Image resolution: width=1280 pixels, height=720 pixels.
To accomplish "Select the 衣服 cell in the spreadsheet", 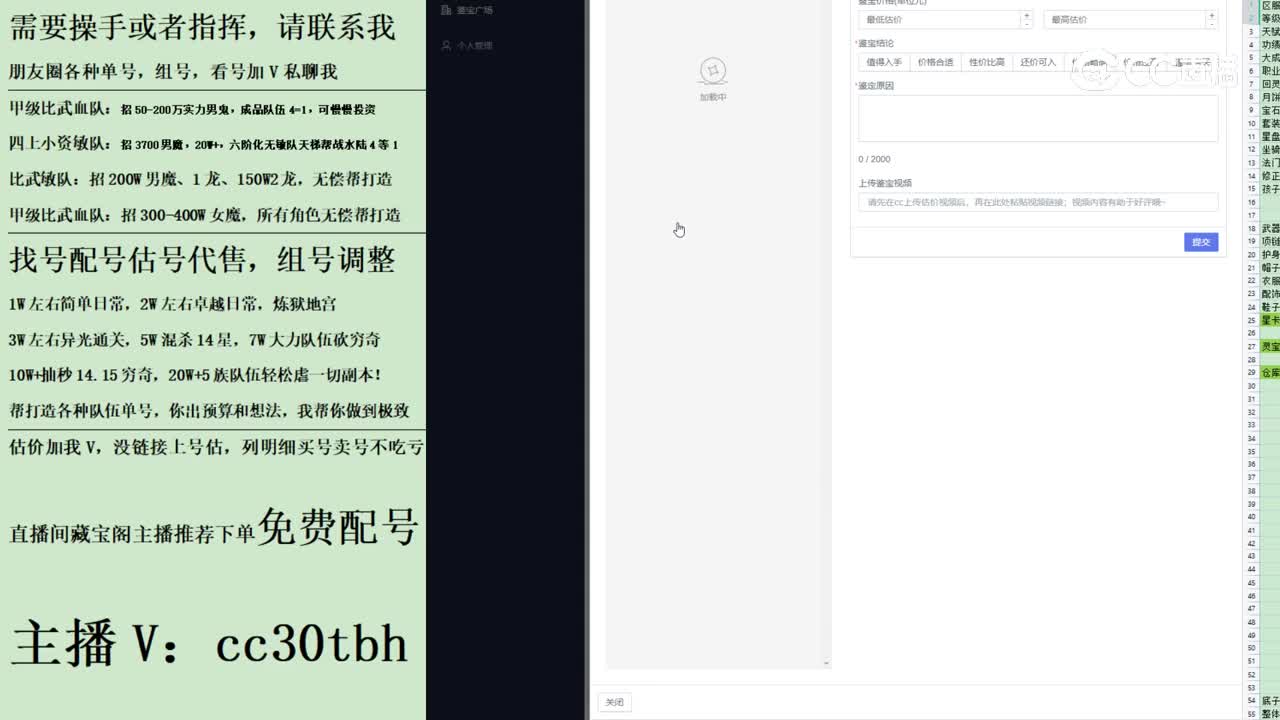I will [1270, 281].
